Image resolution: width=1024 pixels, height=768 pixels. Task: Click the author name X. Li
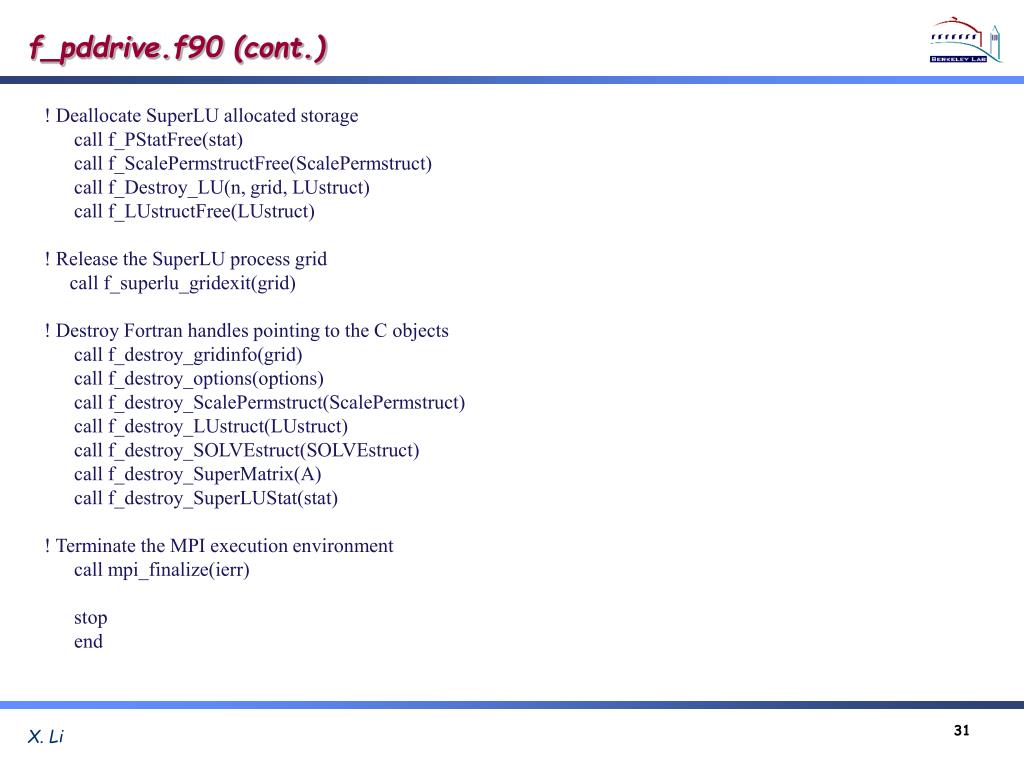pos(46,737)
